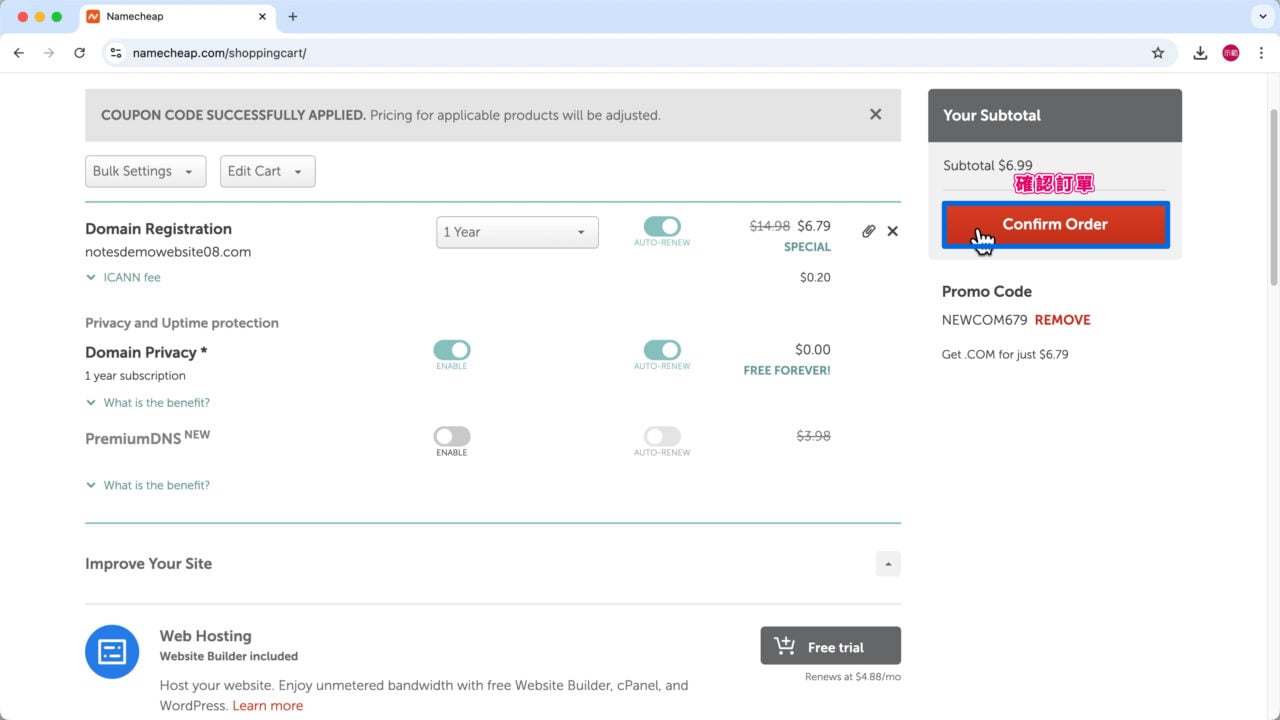Image resolution: width=1280 pixels, height=720 pixels.
Task: Click the attachment/link icon beside domain pricing
Action: coord(868,231)
